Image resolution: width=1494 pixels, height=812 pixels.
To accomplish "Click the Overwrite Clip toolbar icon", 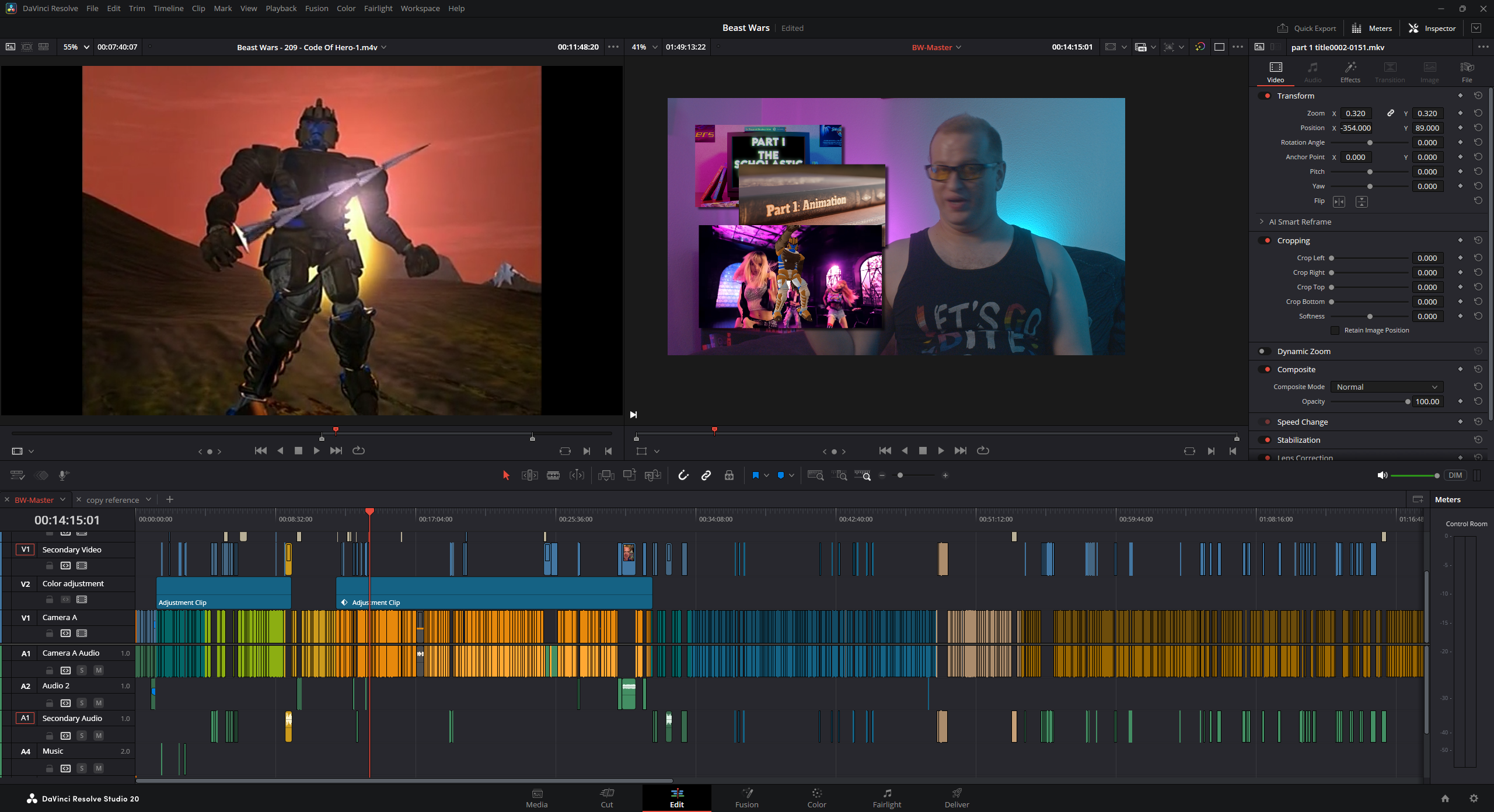I will [629, 475].
